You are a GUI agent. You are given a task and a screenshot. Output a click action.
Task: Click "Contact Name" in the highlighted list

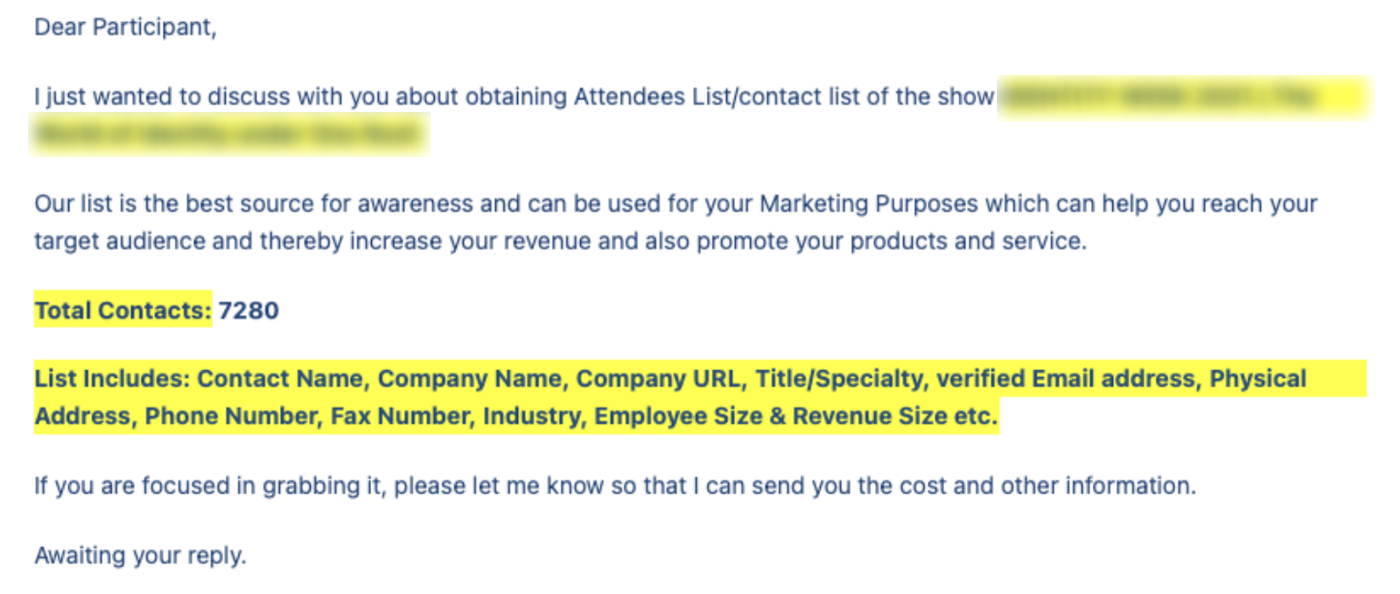[x=280, y=379]
